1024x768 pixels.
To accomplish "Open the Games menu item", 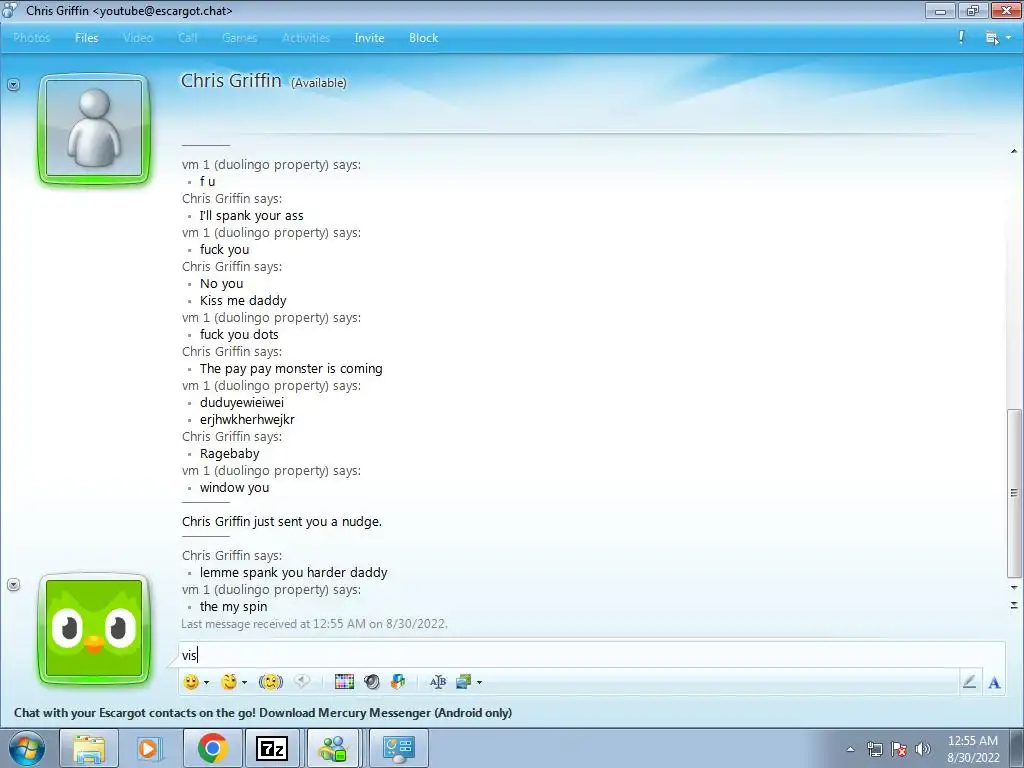I will point(239,38).
